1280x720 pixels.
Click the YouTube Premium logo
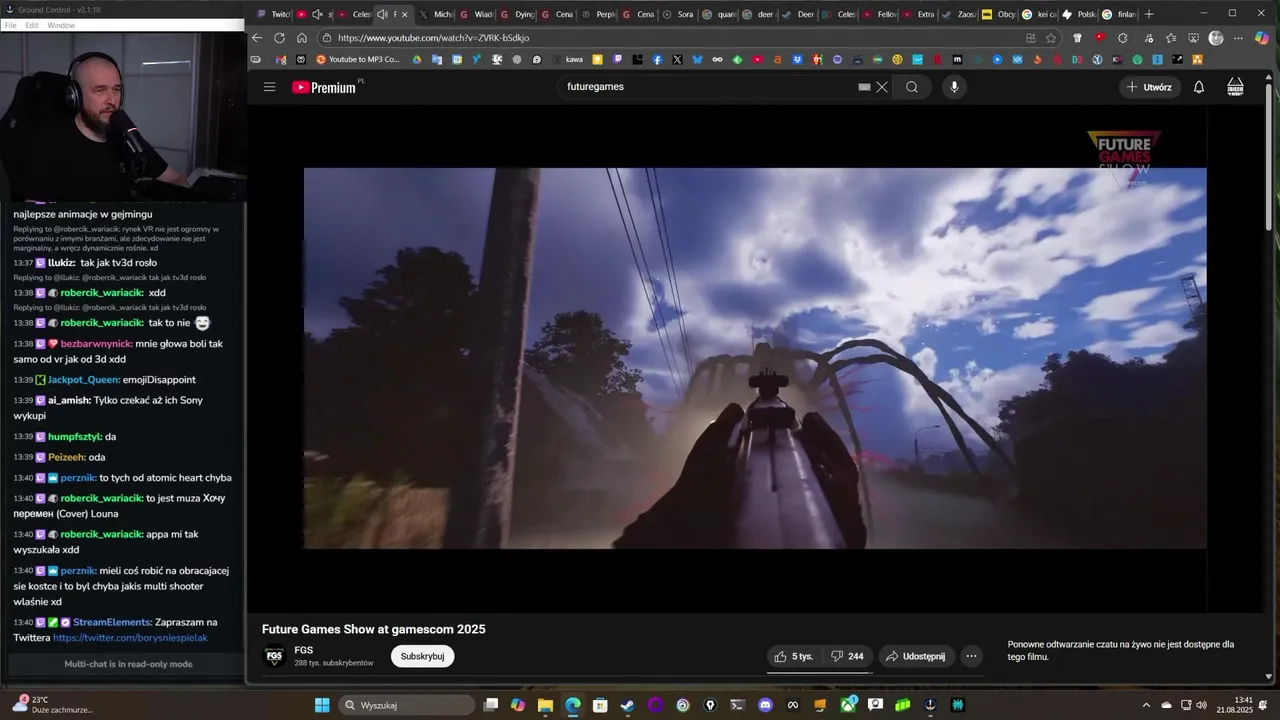(x=324, y=87)
